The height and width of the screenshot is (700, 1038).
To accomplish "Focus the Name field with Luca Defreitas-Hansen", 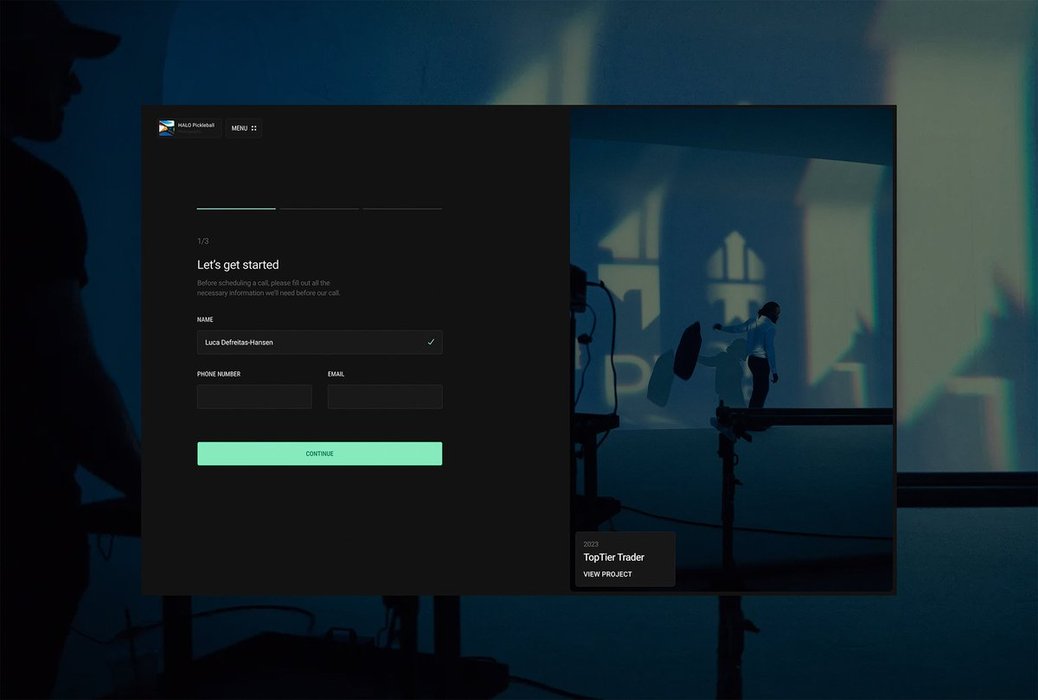I will 310,342.
